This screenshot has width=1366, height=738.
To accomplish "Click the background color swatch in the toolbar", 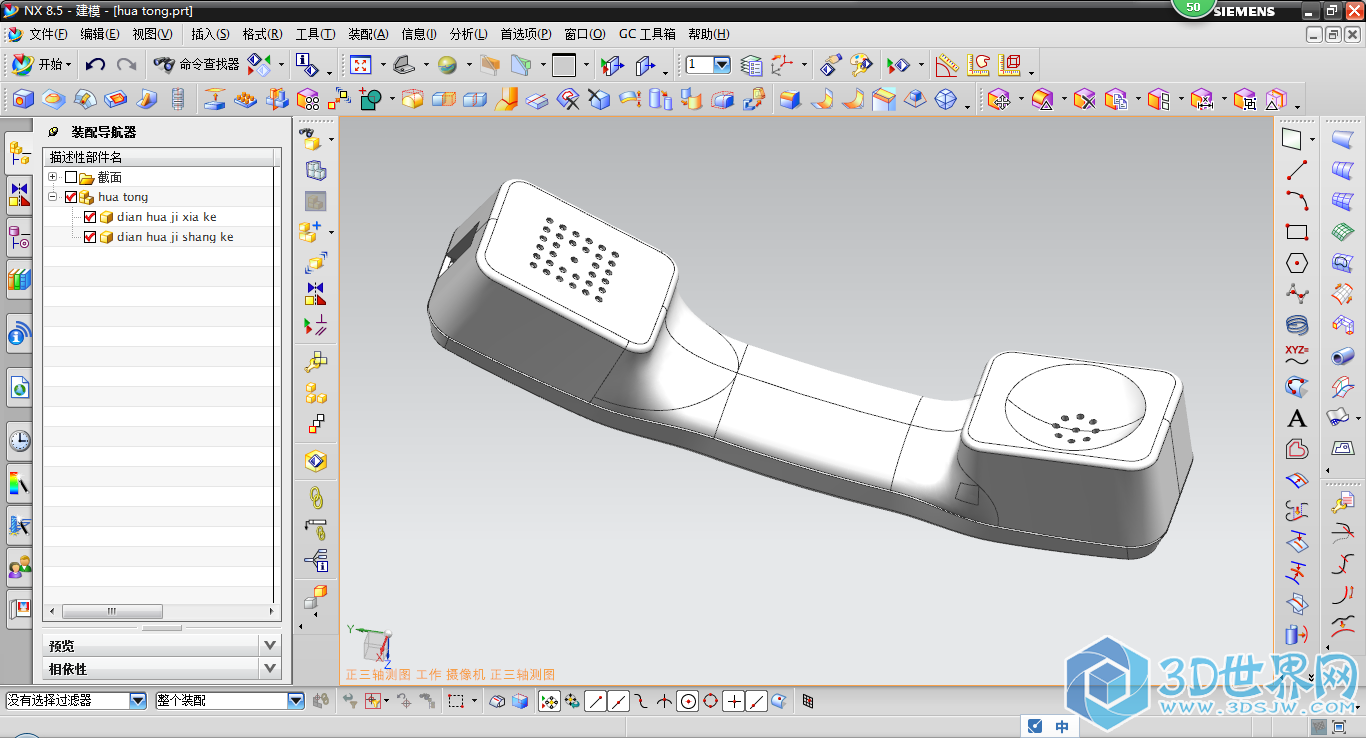I will [x=564, y=65].
